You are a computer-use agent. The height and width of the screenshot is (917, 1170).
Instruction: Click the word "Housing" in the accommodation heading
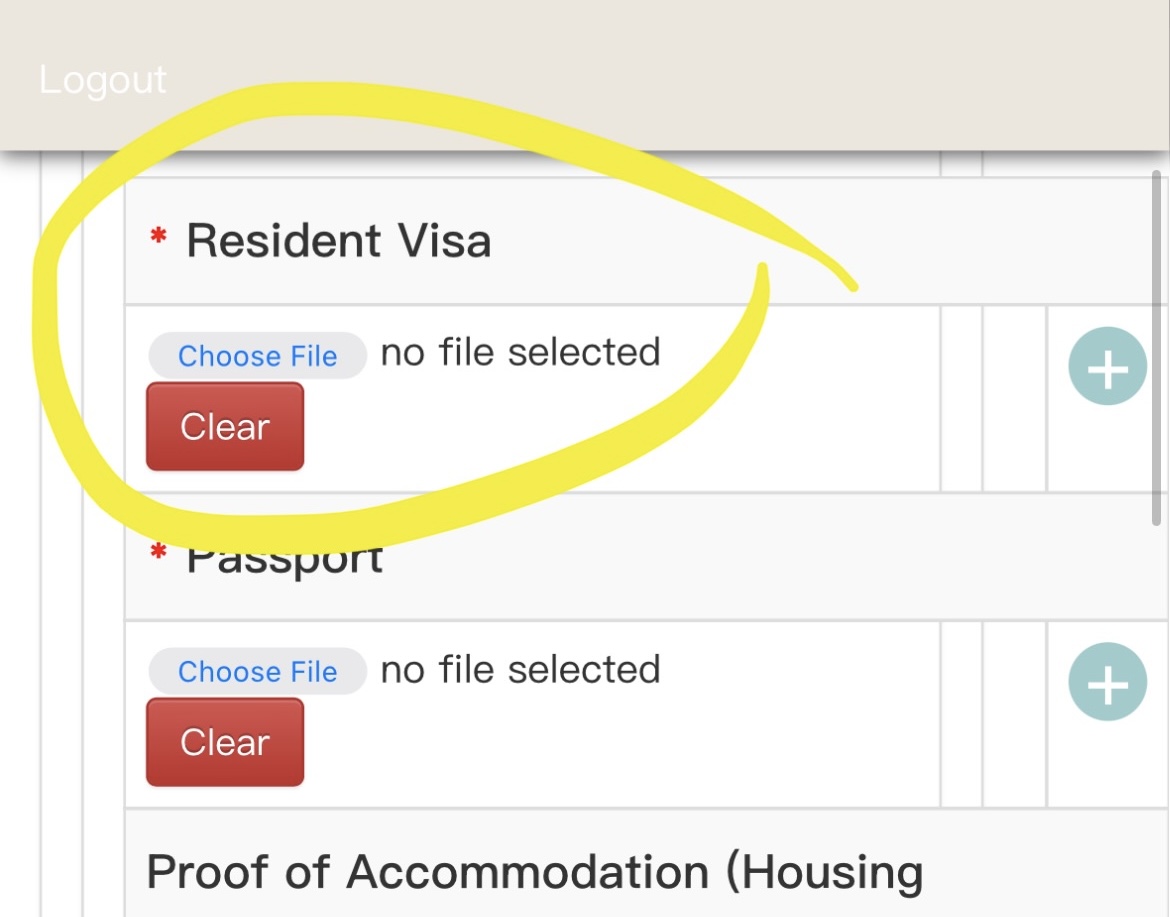point(832,872)
